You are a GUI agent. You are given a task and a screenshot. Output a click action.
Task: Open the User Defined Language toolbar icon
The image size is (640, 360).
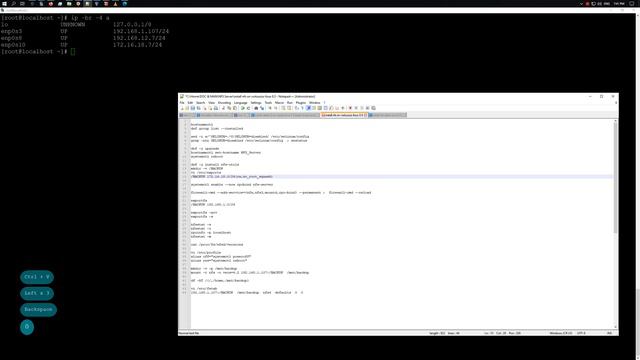pos(314,108)
